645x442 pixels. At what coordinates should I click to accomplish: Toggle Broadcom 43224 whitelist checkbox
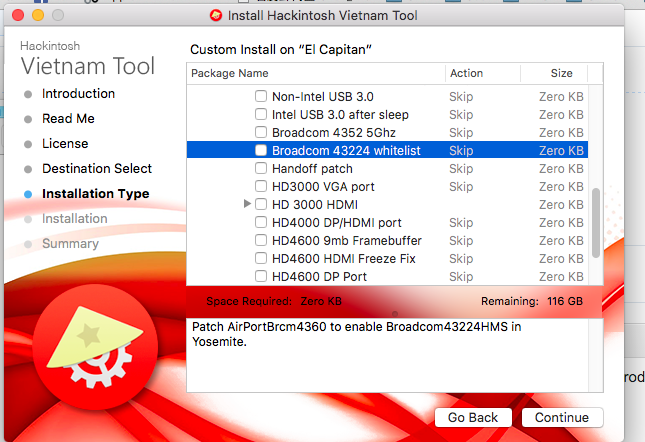point(261,151)
